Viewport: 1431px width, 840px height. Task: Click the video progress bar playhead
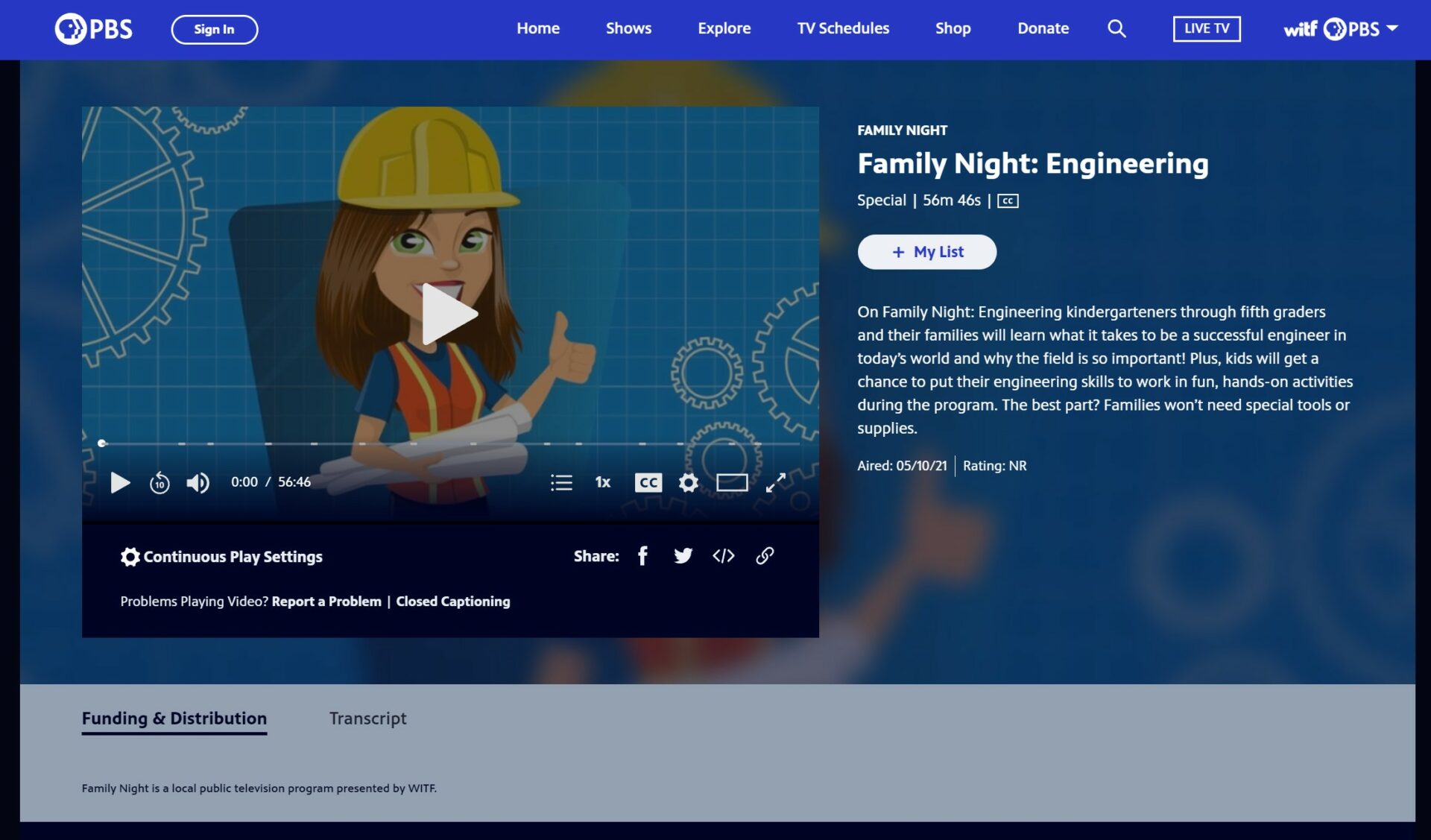[102, 443]
